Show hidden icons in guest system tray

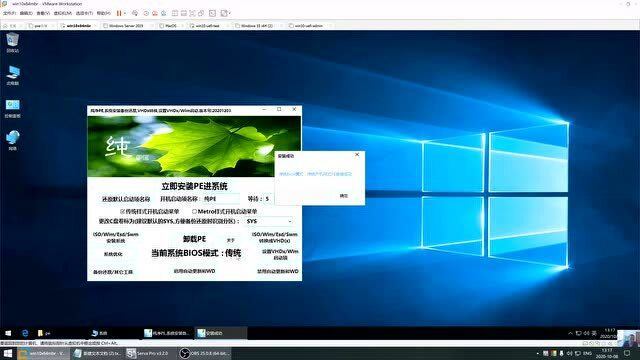point(570,333)
